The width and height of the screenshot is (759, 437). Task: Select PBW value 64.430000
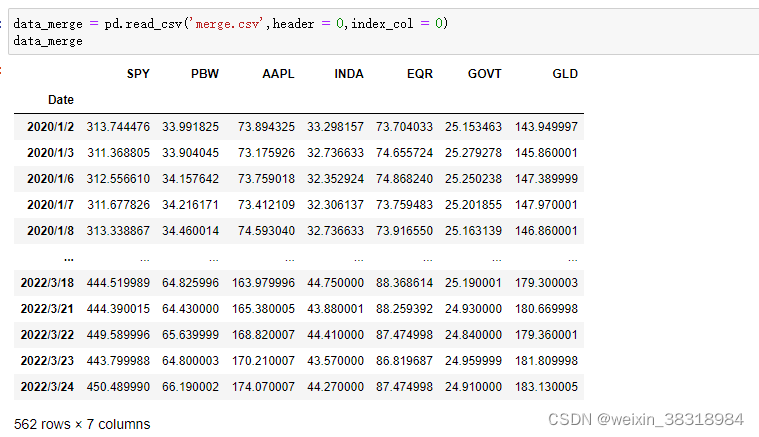190,309
